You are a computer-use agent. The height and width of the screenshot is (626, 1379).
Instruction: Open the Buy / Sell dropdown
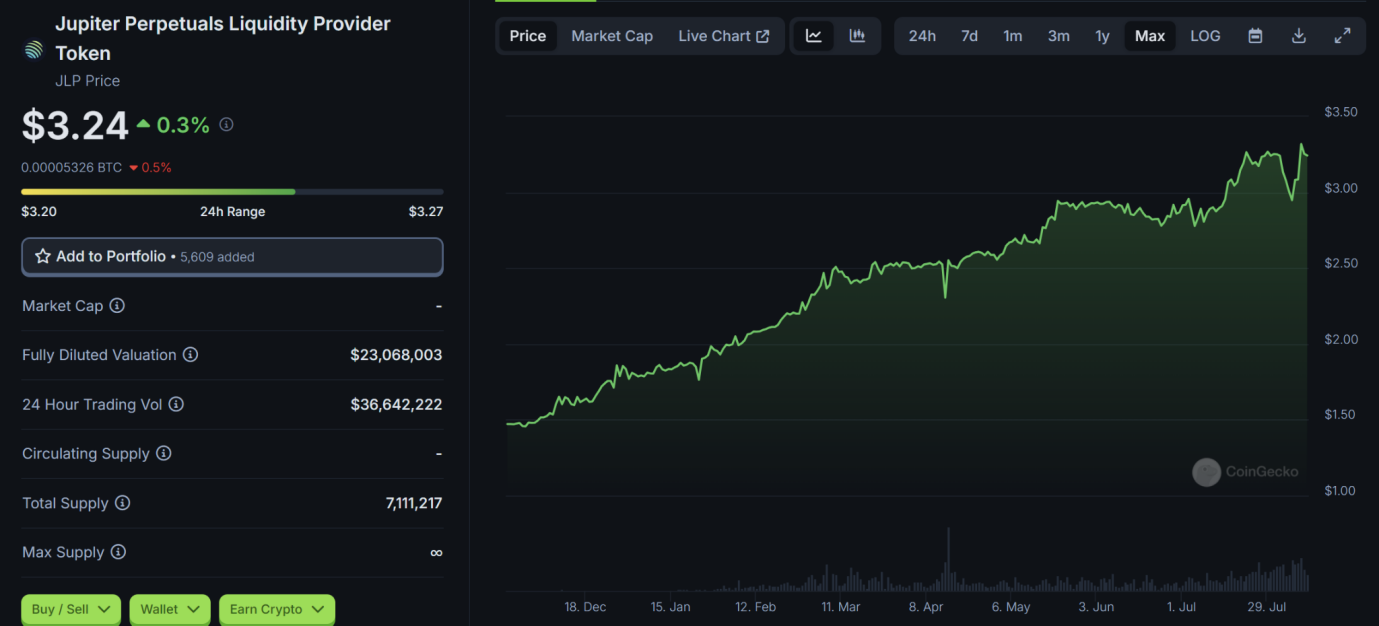71,609
